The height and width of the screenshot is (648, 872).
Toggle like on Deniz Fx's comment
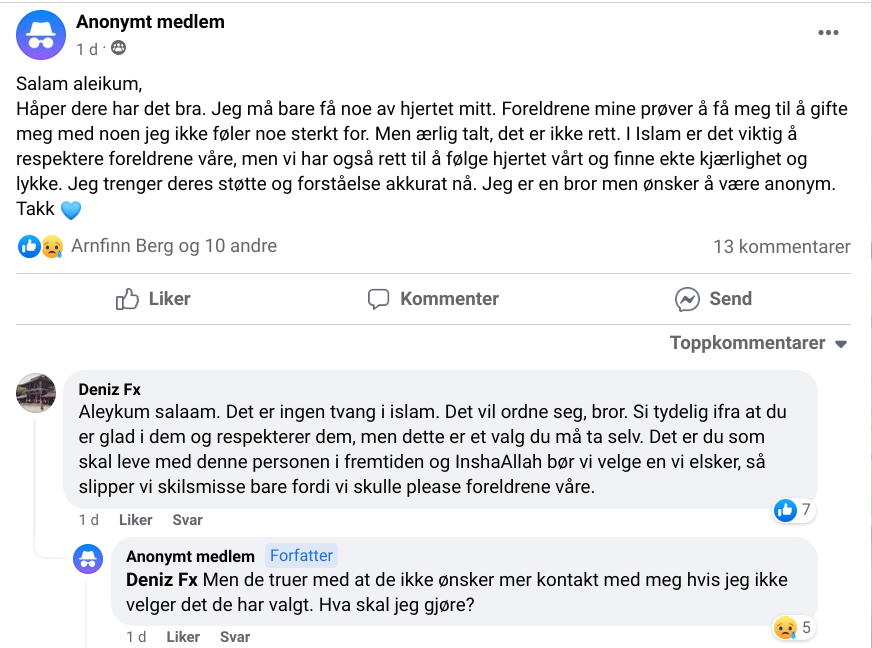136,520
